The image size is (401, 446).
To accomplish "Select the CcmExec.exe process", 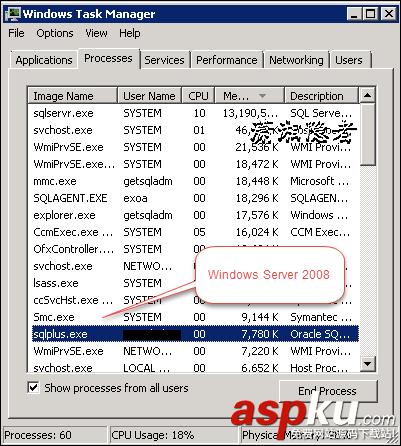I will (x=195, y=232).
